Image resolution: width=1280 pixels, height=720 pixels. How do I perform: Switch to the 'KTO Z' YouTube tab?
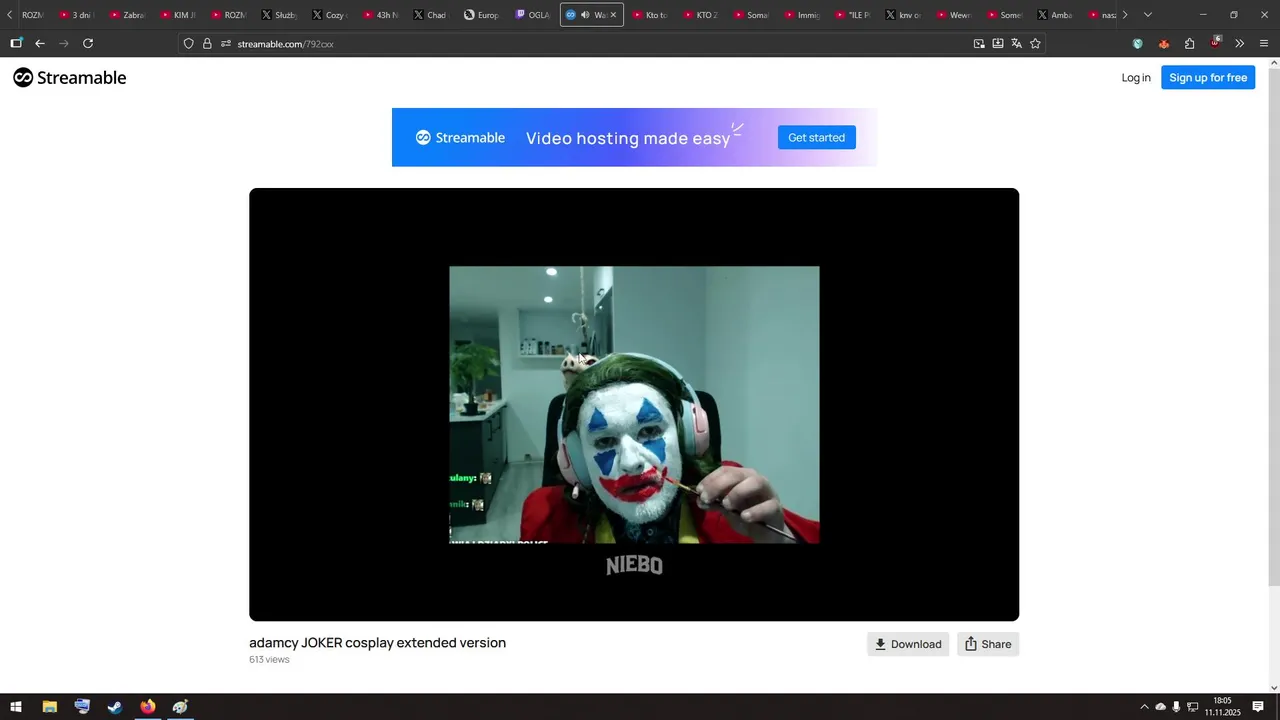coord(702,15)
